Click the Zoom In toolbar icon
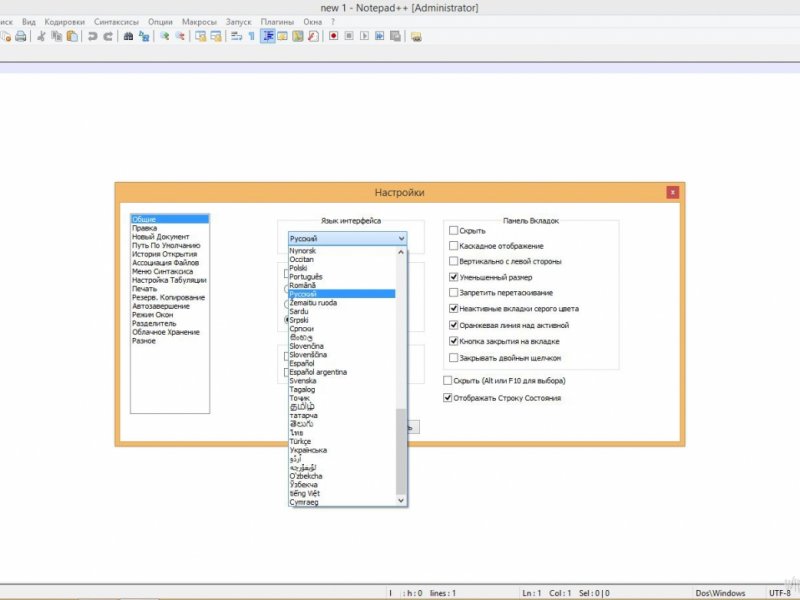The width and height of the screenshot is (800, 600). 165,36
